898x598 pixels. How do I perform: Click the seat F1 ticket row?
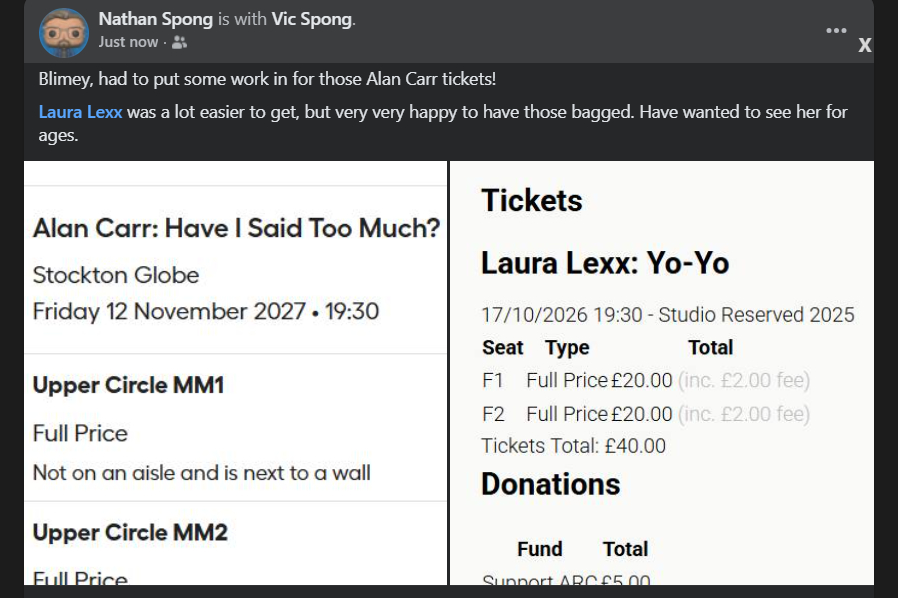(645, 380)
